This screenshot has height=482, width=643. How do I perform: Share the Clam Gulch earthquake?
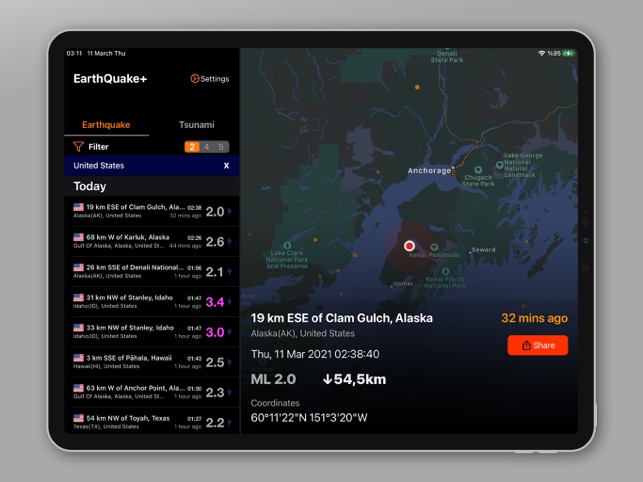(x=538, y=345)
